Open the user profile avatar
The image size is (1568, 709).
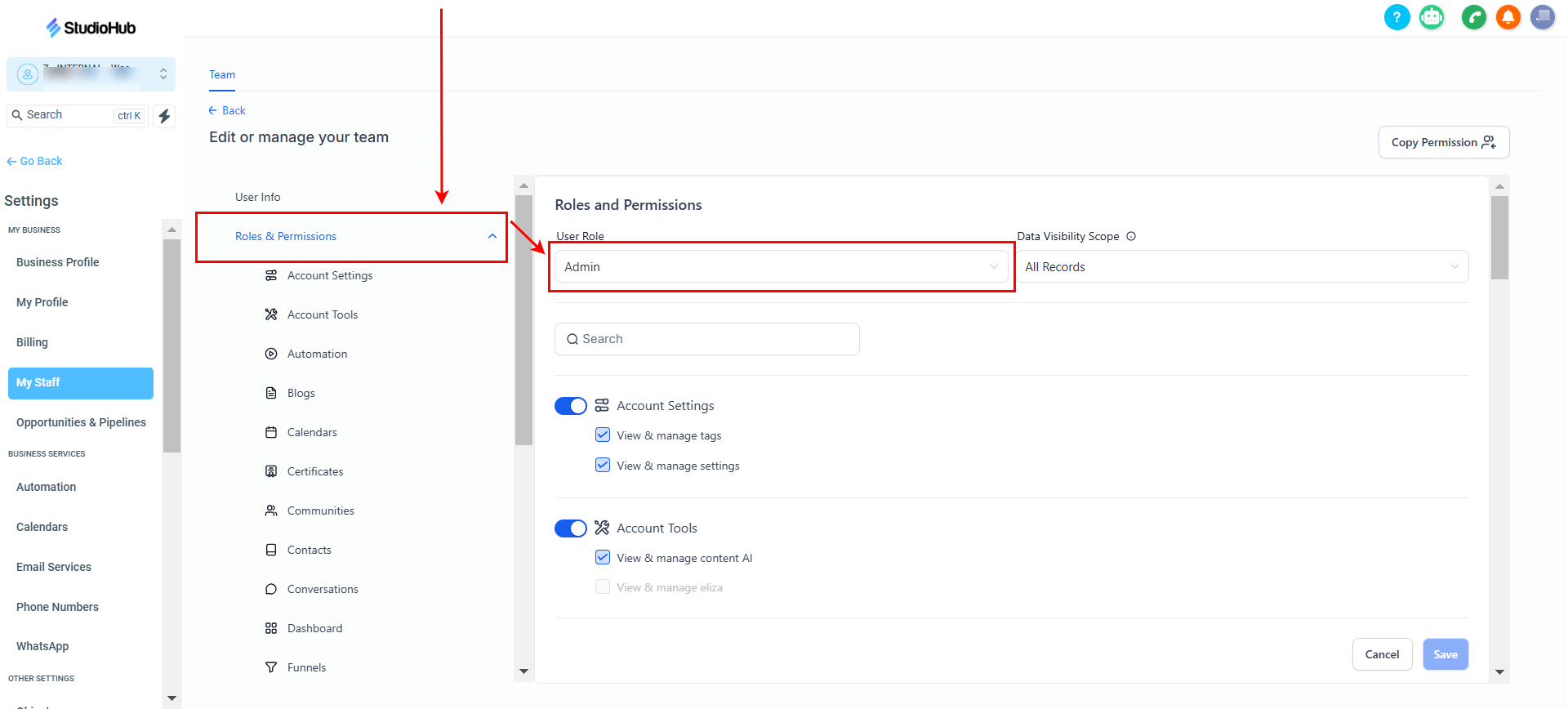pyautogui.click(x=1543, y=17)
